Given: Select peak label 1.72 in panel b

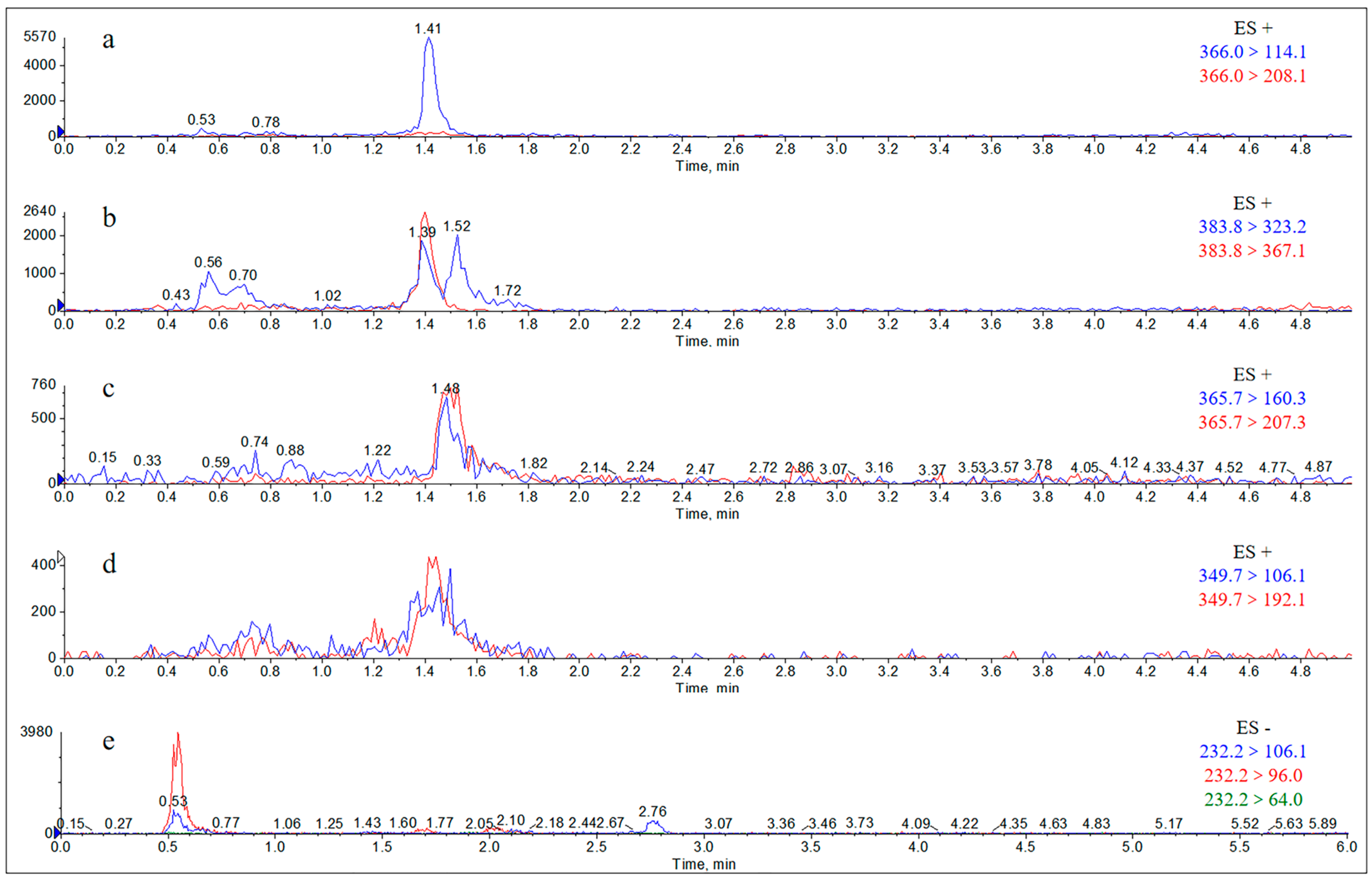Looking at the screenshot, I should pyautogui.click(x=508, y=291).
